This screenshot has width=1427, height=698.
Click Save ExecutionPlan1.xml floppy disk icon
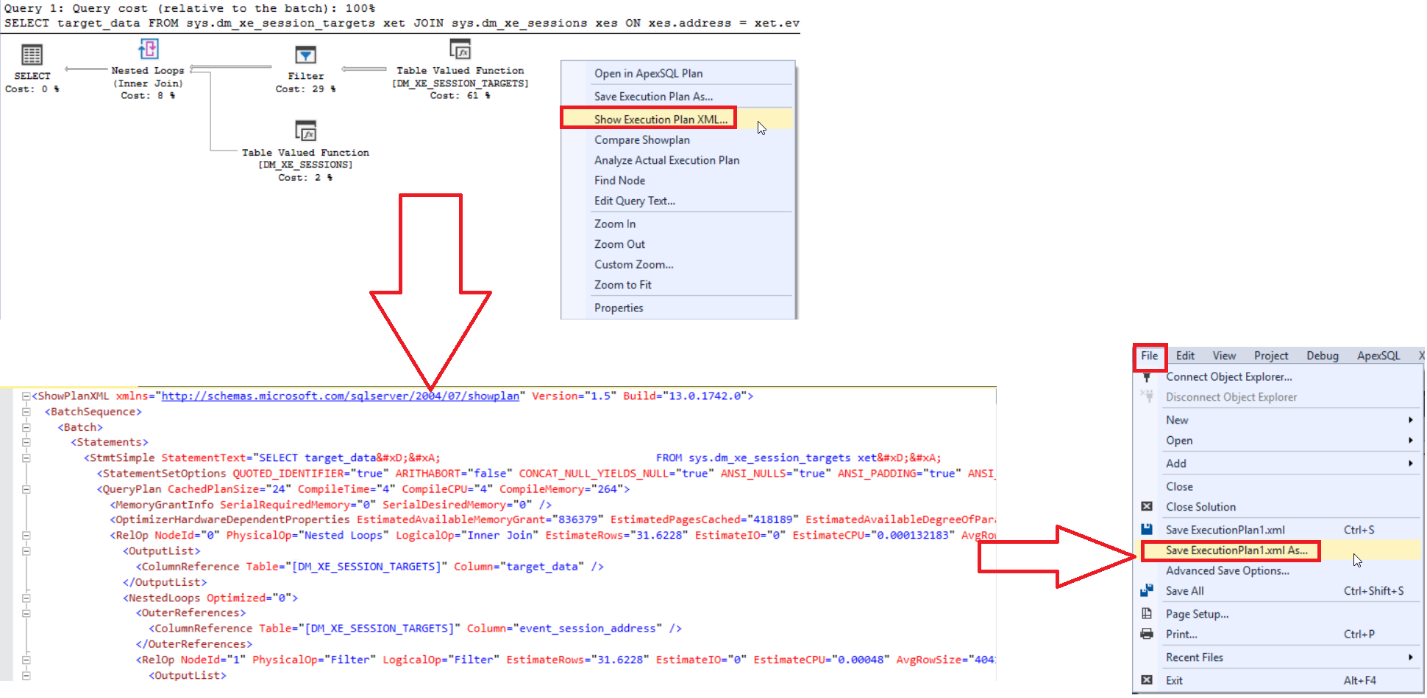[x=1147, y=529]
